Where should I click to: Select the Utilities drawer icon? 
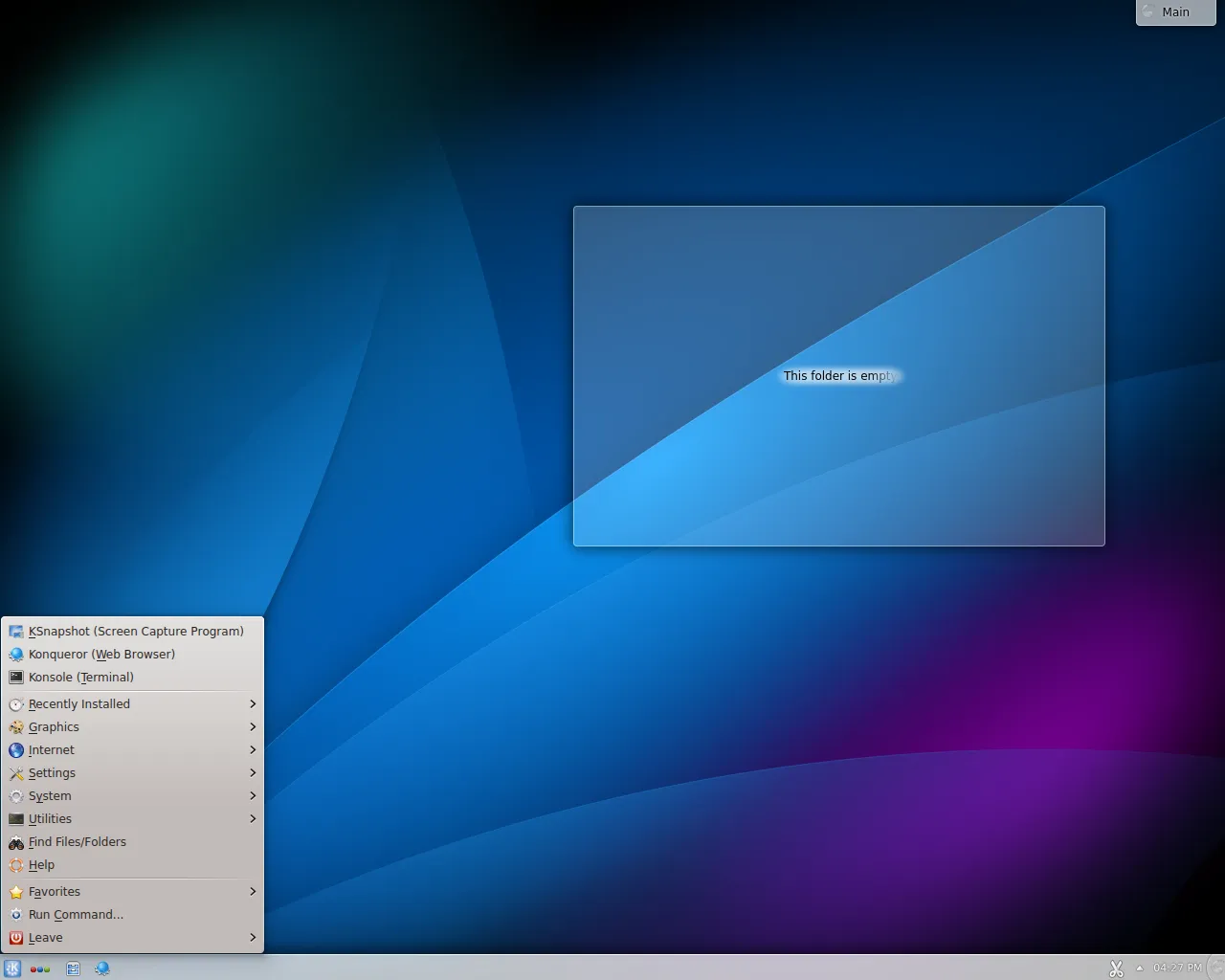[x=16, y=818]
